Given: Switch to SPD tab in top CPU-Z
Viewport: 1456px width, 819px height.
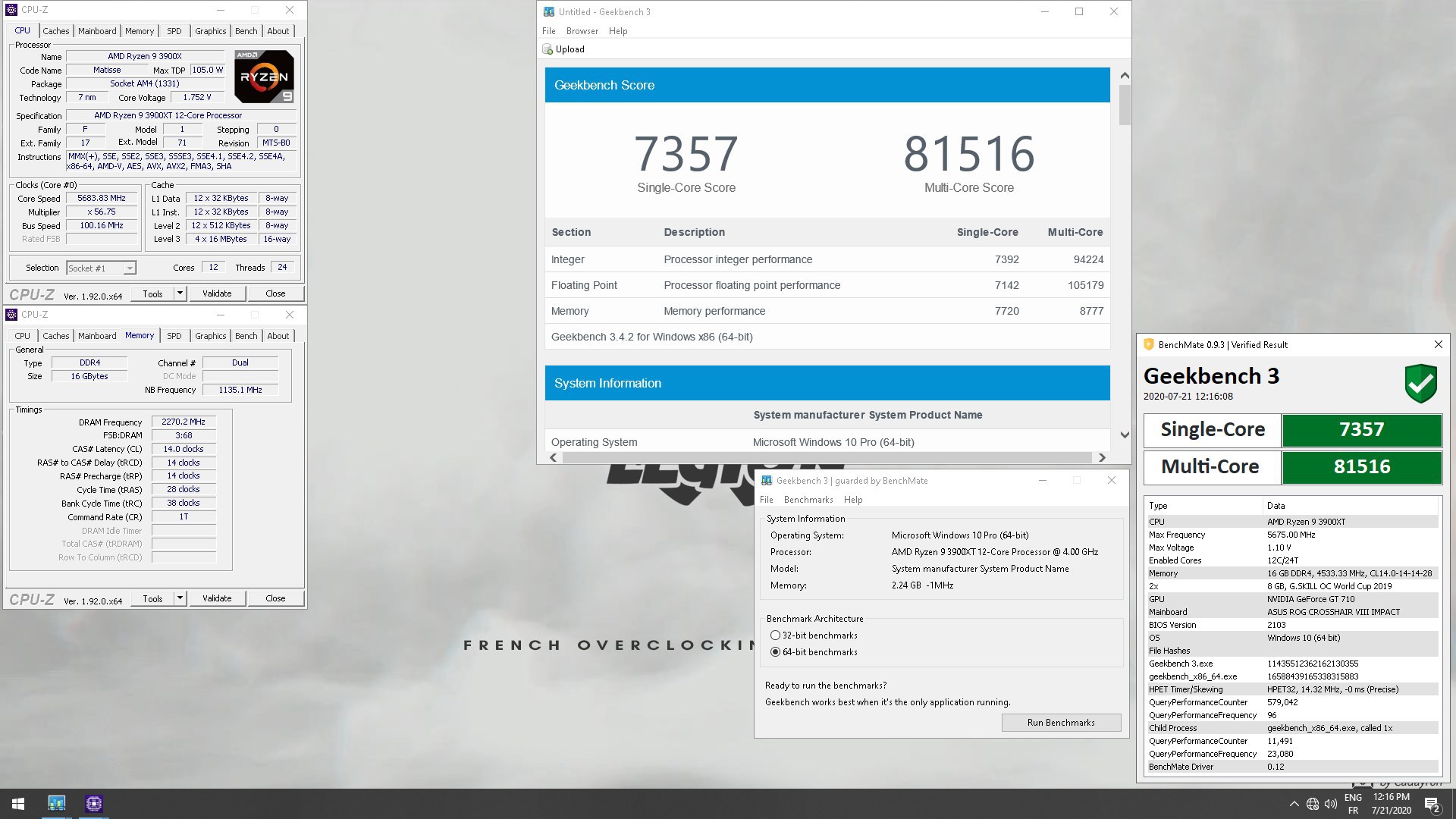Looking at the screenshot, I should [x=174, y=31].
